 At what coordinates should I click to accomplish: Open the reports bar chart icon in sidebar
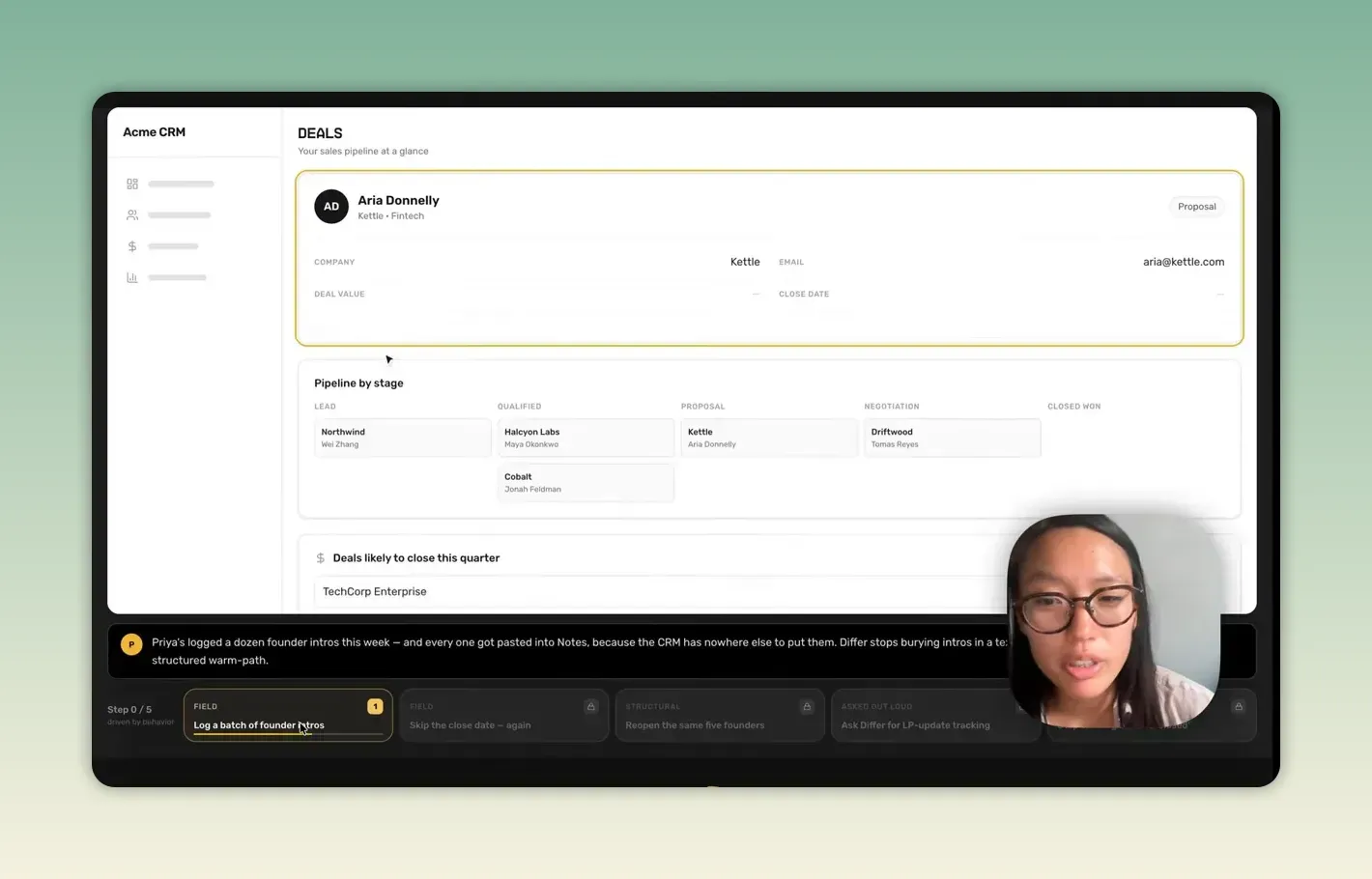[x=132, y=277]
